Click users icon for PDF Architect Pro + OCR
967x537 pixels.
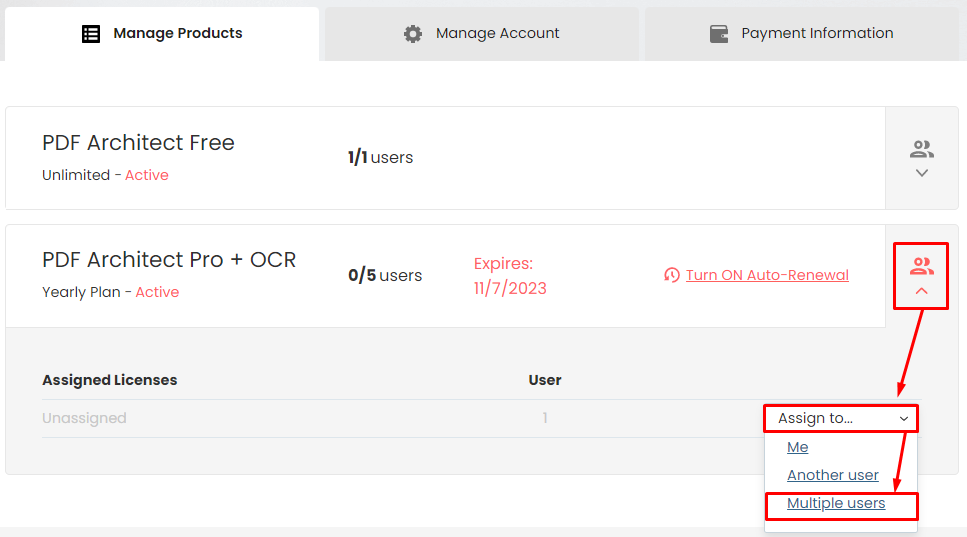(922, 266)
